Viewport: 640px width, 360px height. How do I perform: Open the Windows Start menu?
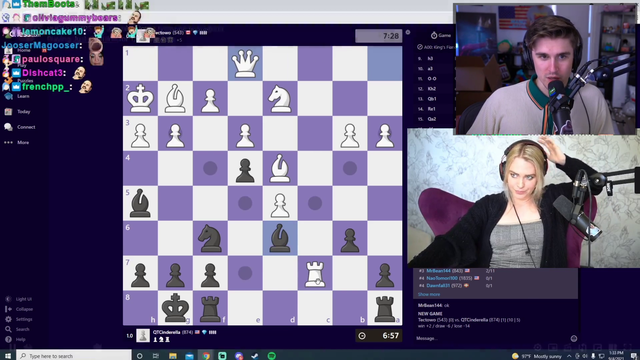click(x=8, y=356)
